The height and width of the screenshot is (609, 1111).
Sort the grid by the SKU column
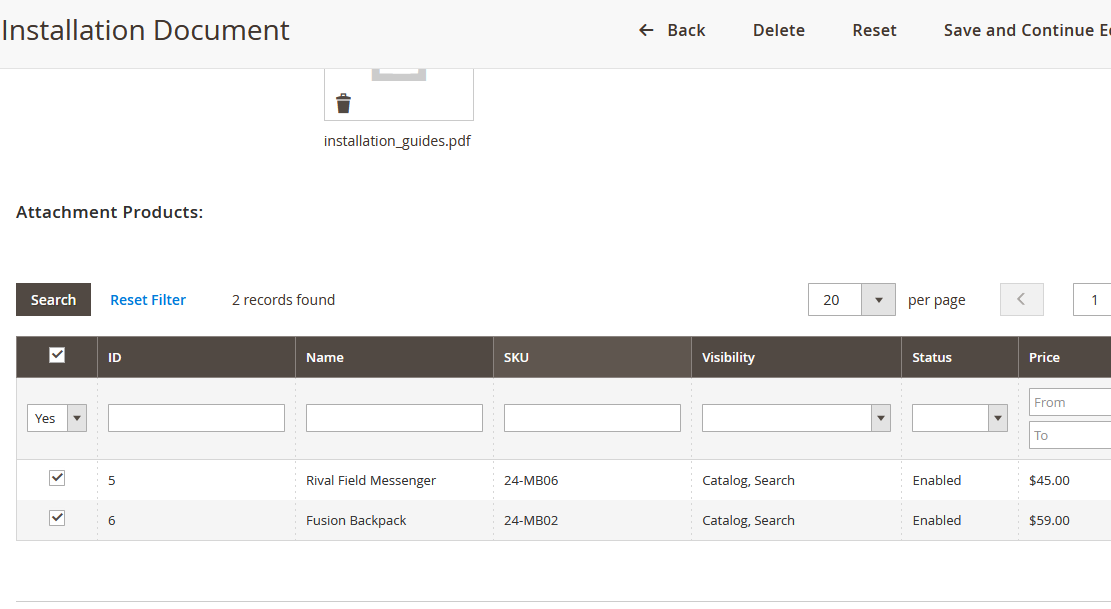516,357
